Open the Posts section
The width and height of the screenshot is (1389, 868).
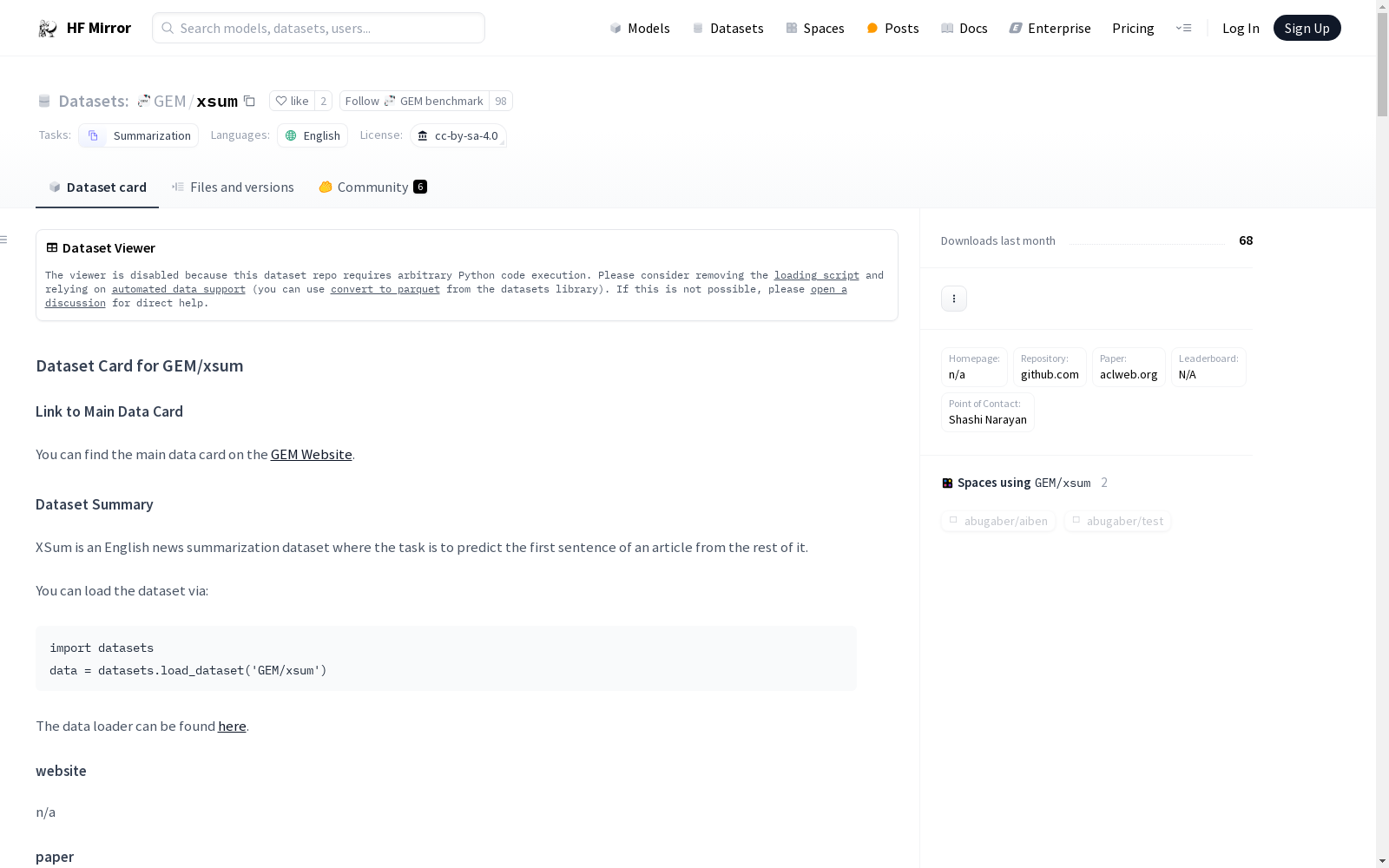pos(892,28)
